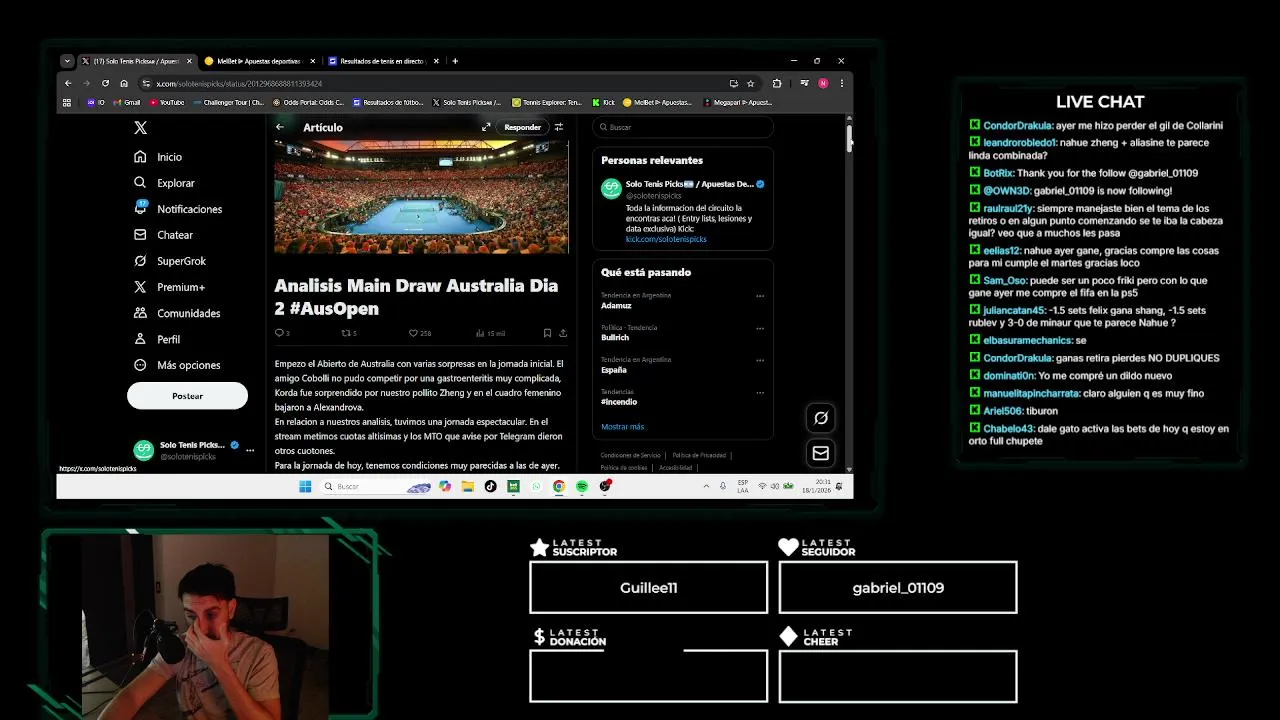Viewport: 1280px width, 720px height.
Task: Open YouTube bookmark
Action: pos(167,102)
